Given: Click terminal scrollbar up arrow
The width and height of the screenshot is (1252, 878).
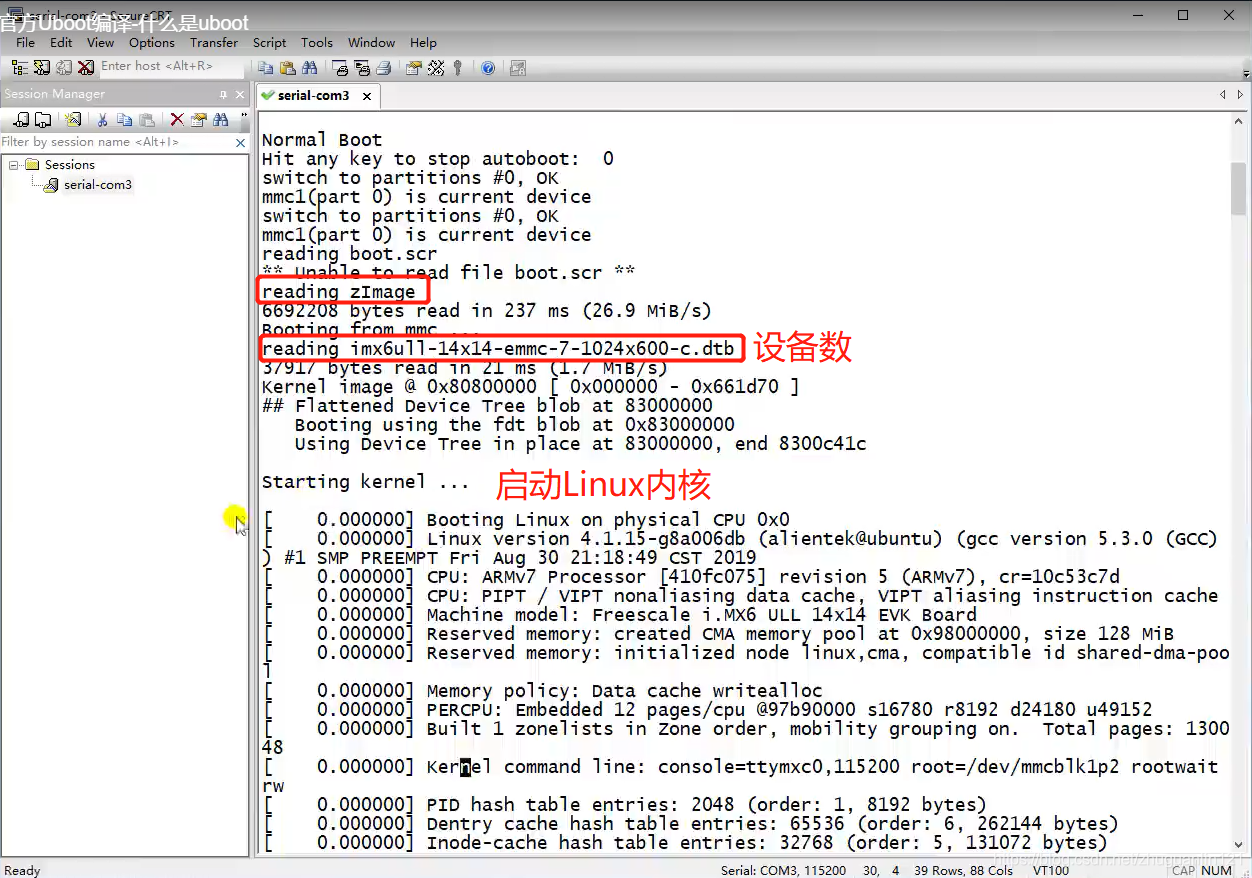Looking at the screenshot, I should click(1240, 120).
